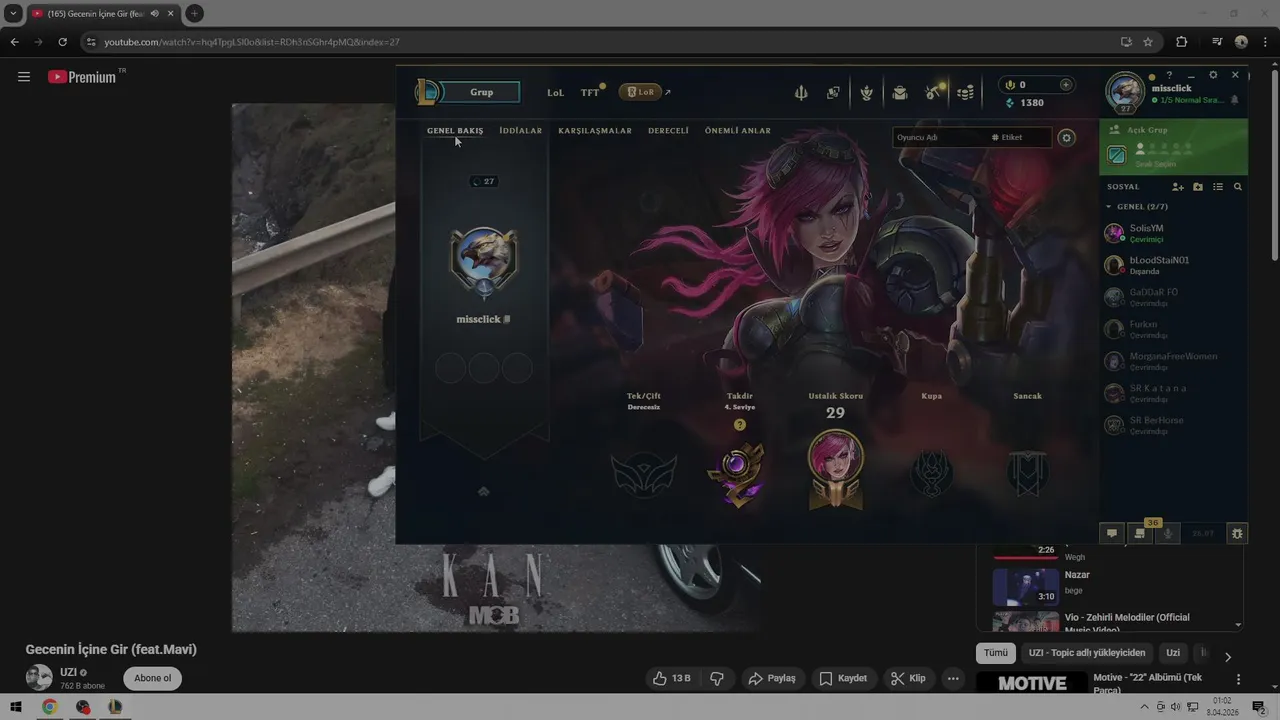The height and width of the screenshot is (720, 1280).
Task: Click the list view icon in Sosyal panel
Action: 1218,187
